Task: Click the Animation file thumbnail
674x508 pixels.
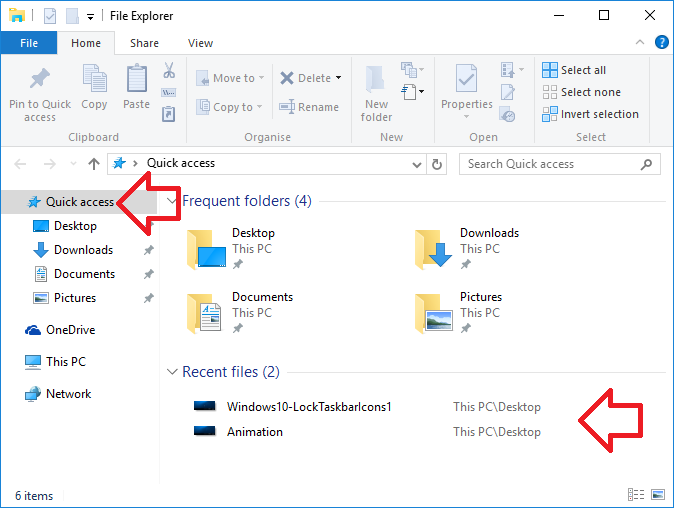Action: click(x=205, y=431)
